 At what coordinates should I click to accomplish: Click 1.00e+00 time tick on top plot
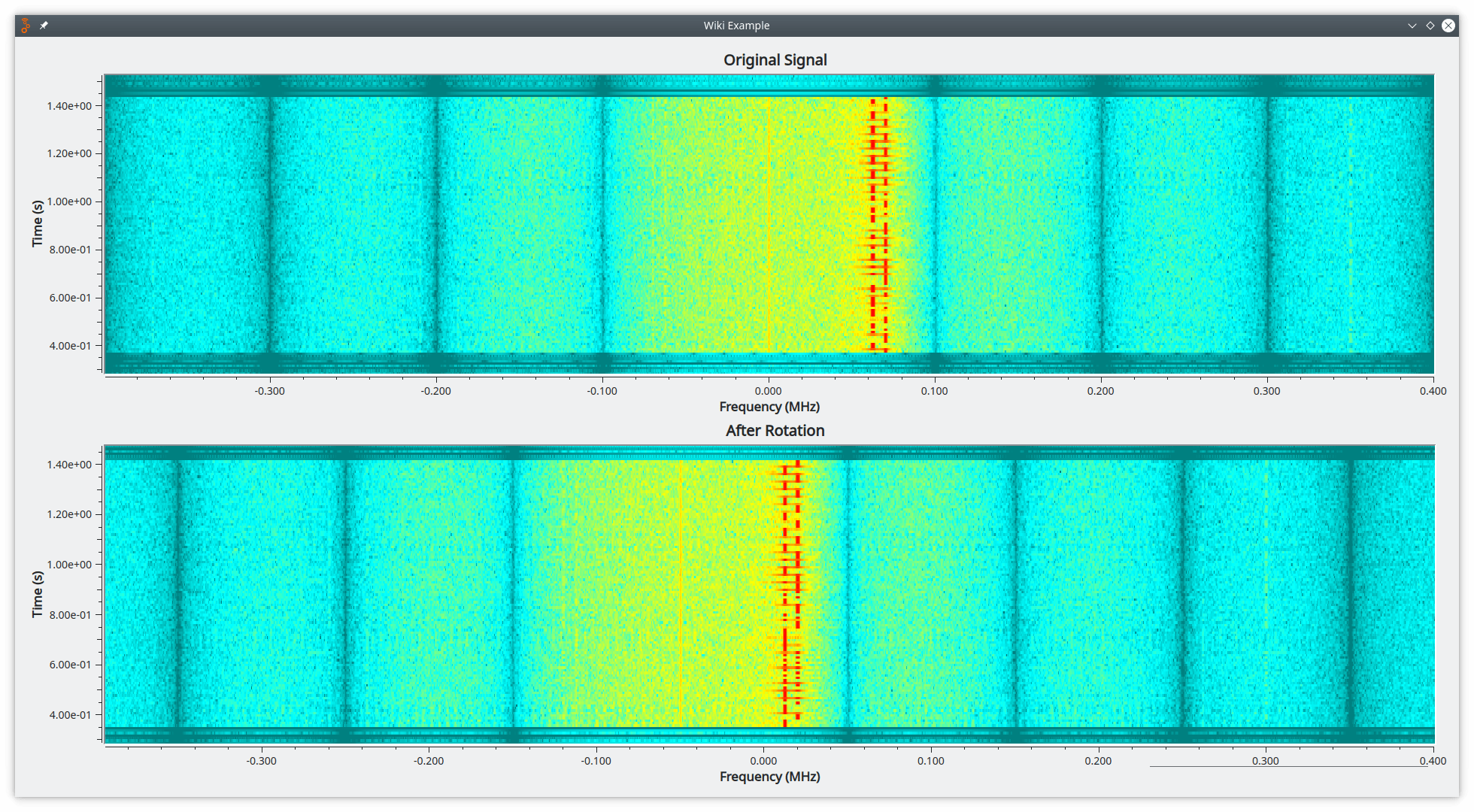tap(69, 201)
